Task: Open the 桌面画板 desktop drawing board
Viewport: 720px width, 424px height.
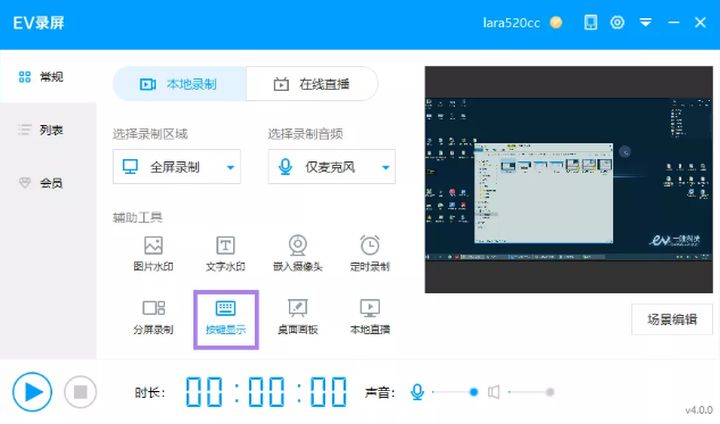Action: [298, 317]
